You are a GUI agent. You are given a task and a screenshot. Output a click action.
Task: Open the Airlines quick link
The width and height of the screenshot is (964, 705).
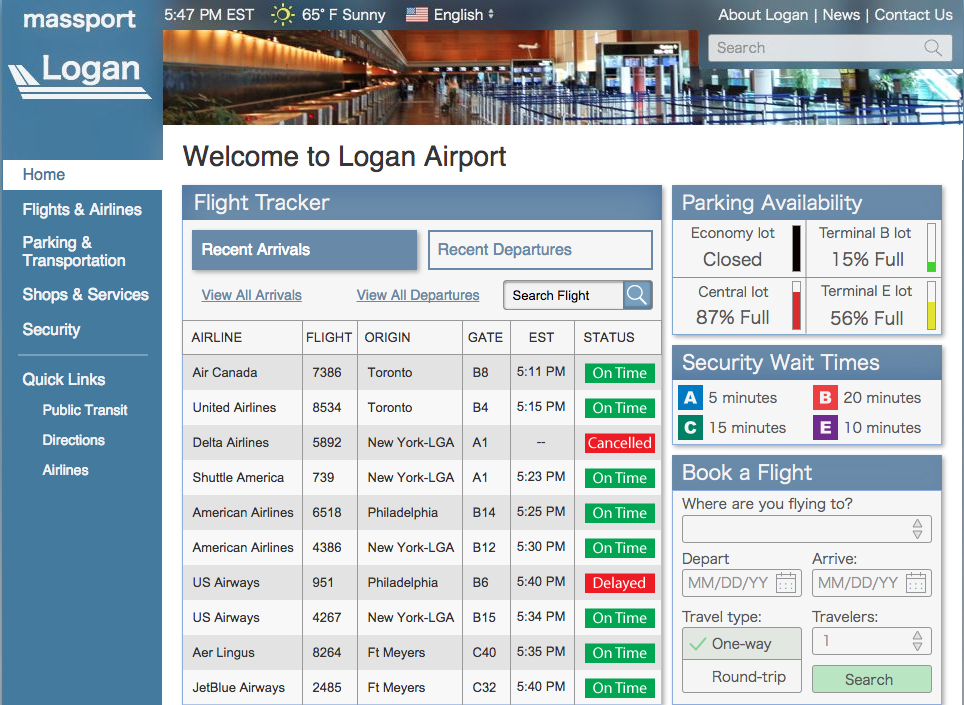click(65, 470)
